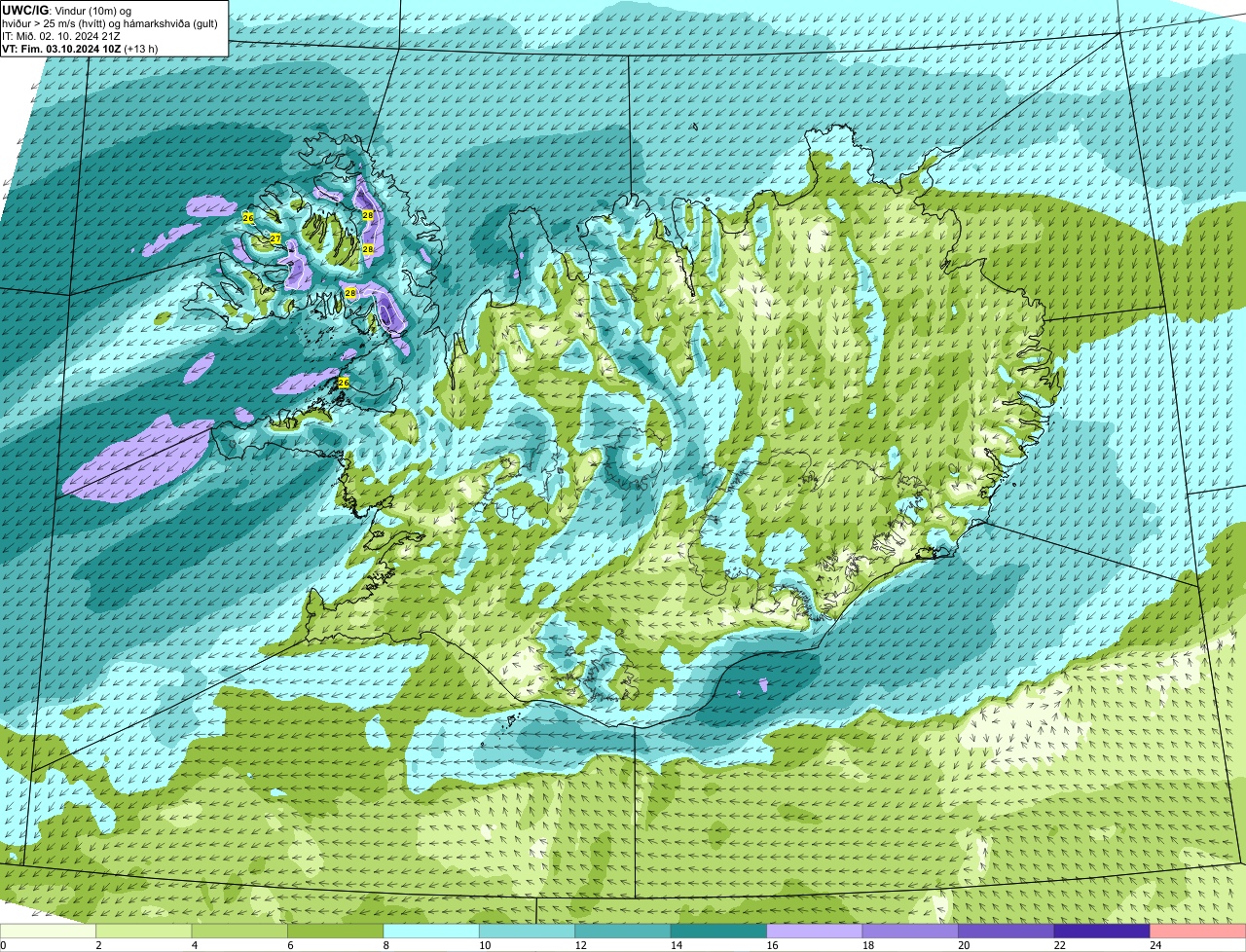Click the 'hviður > 25 m/s (hvítt)' header line

pyautogui.click(x=110, y=23)
